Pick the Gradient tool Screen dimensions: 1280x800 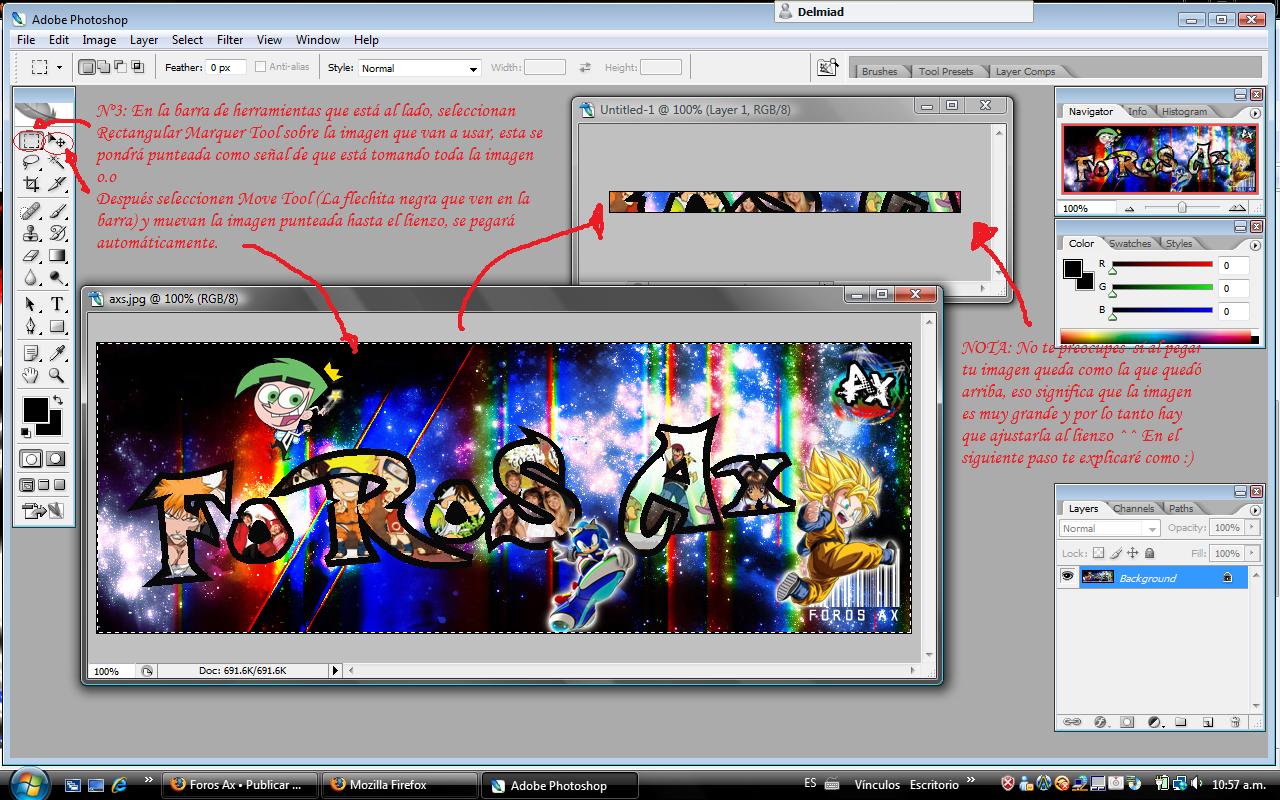(58, 255)
